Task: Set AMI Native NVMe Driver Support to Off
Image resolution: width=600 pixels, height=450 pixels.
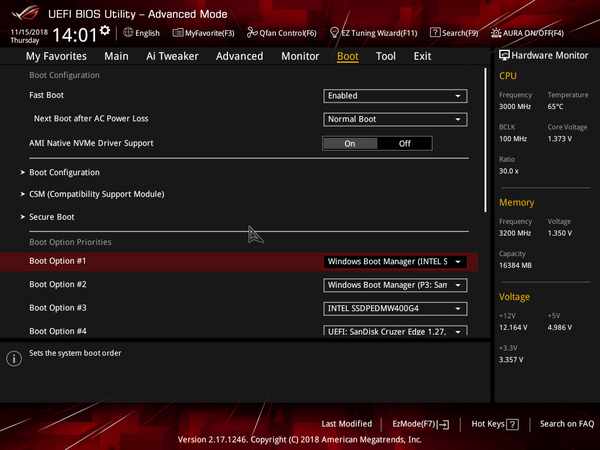Action: (405, 143)
